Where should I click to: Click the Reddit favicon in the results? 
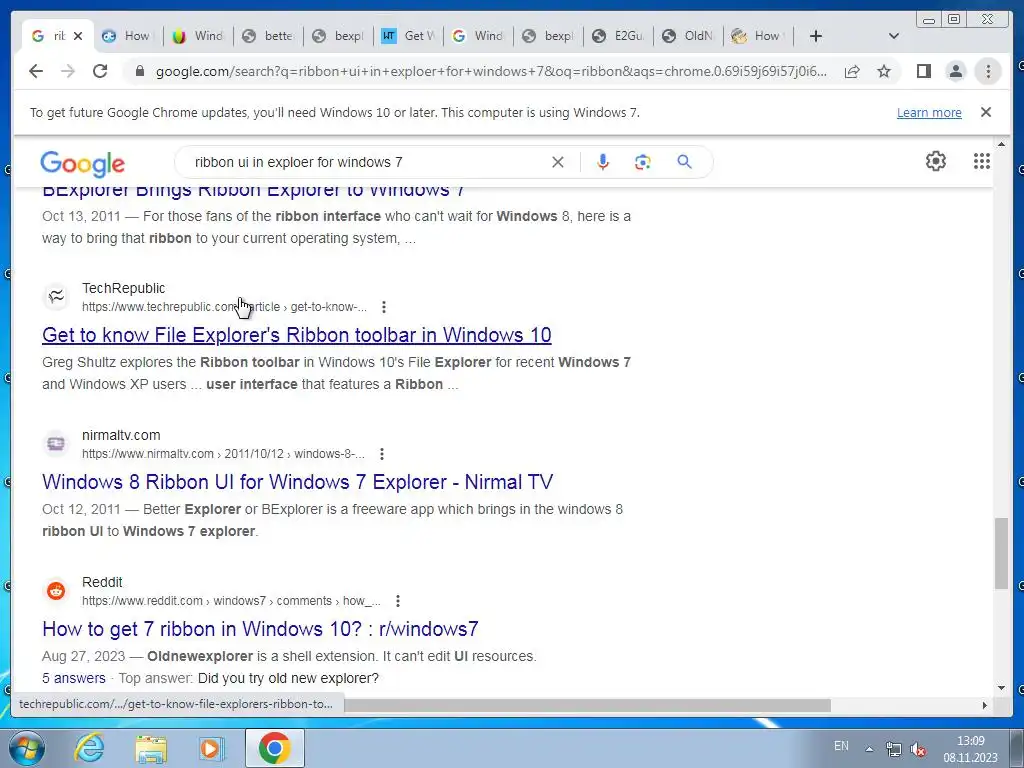coord(56,591)
